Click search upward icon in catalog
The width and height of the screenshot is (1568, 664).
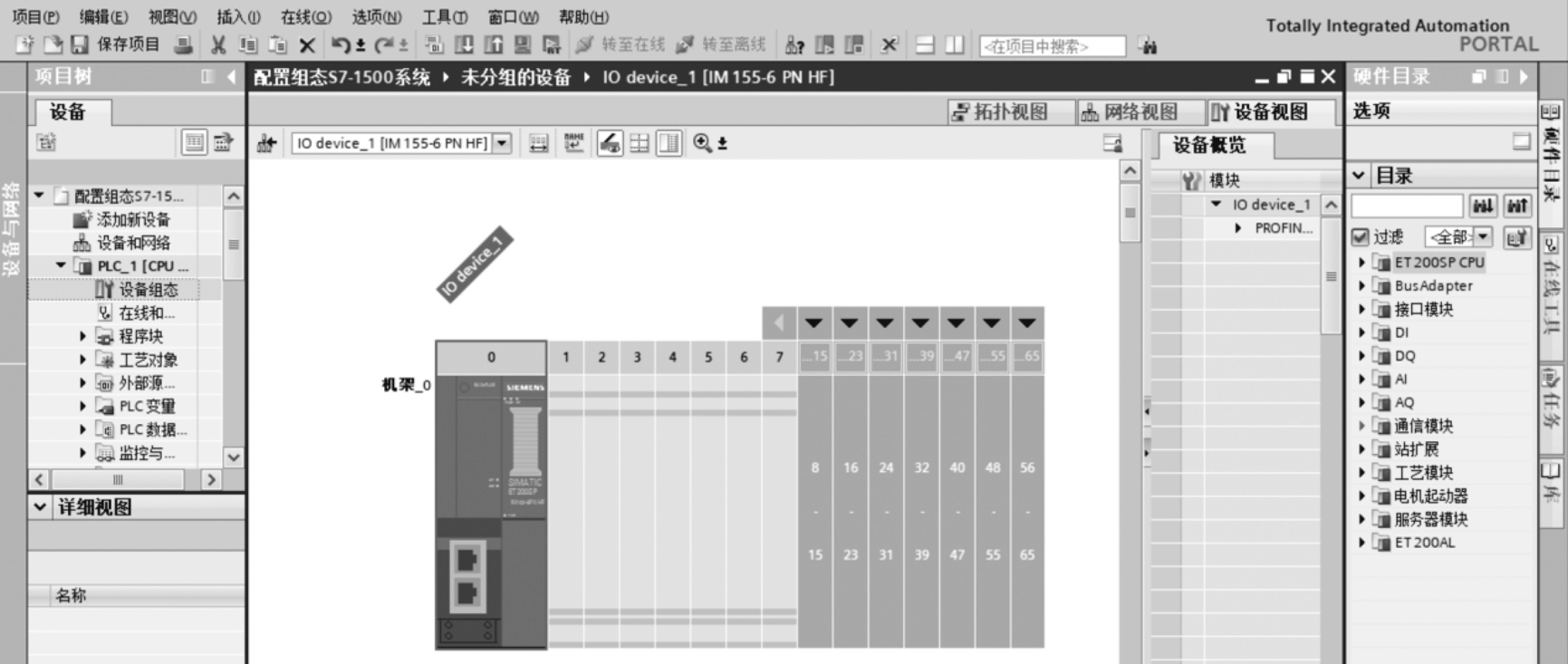(1517, 206)
